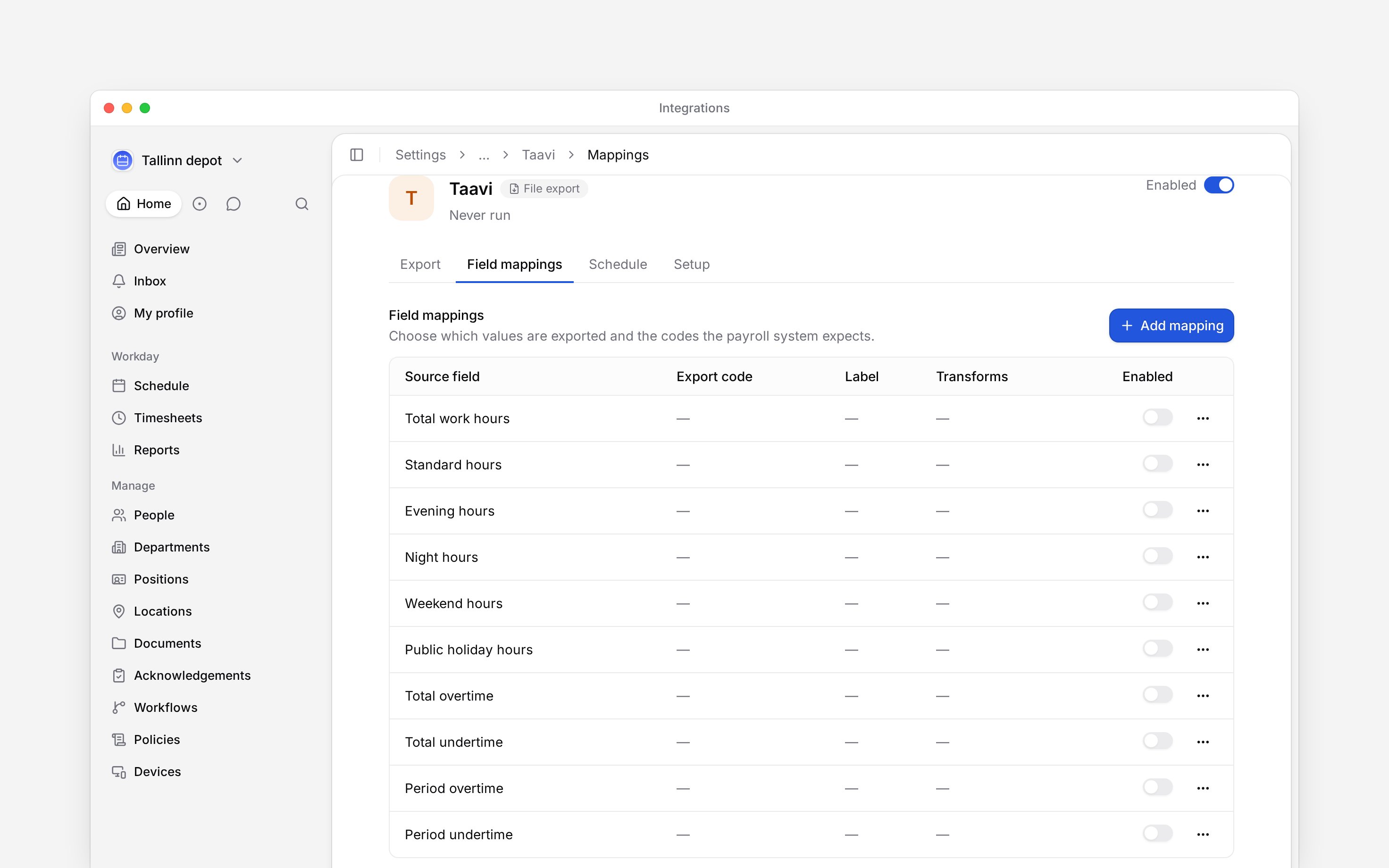
Task: Click the circled dot icon beside Home
Action: (199, 204)
